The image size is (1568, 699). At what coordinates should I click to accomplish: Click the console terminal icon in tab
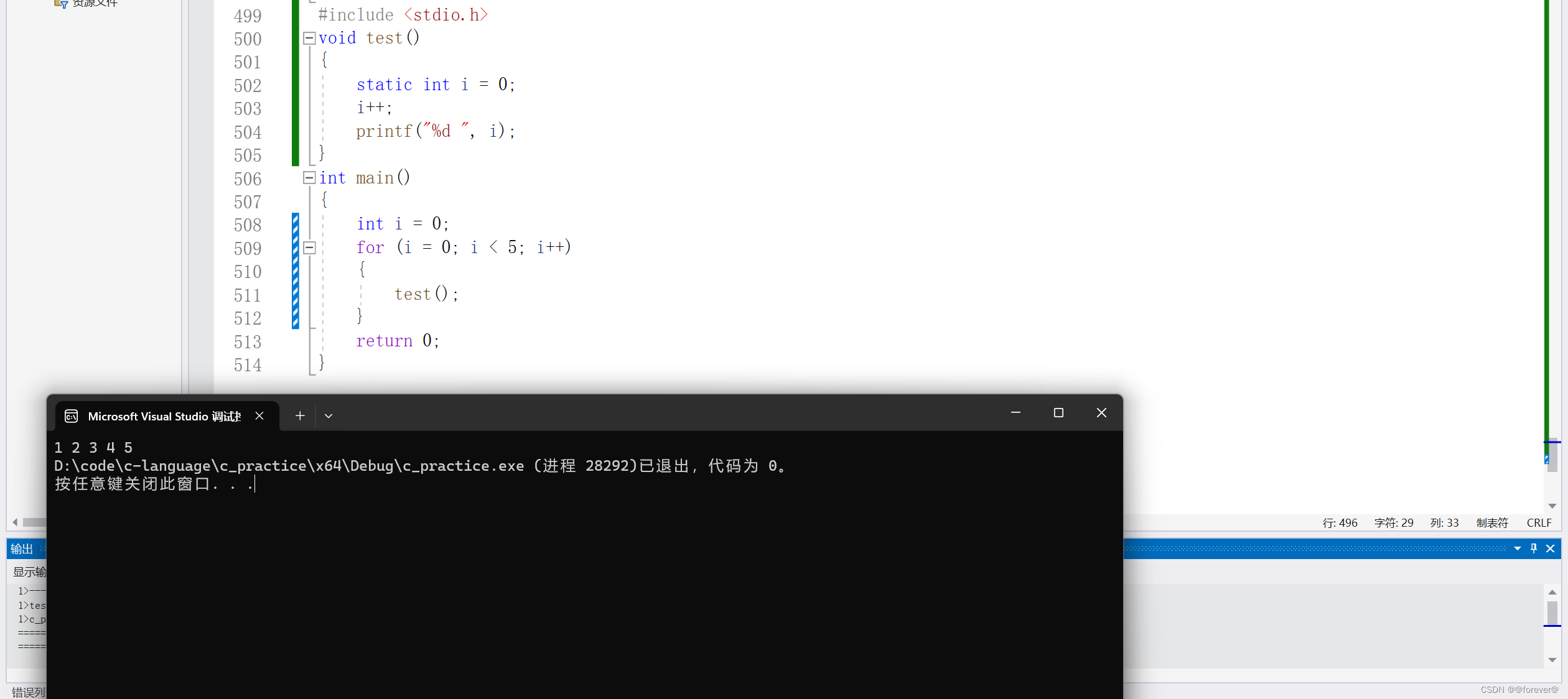(x=72, y=416)
